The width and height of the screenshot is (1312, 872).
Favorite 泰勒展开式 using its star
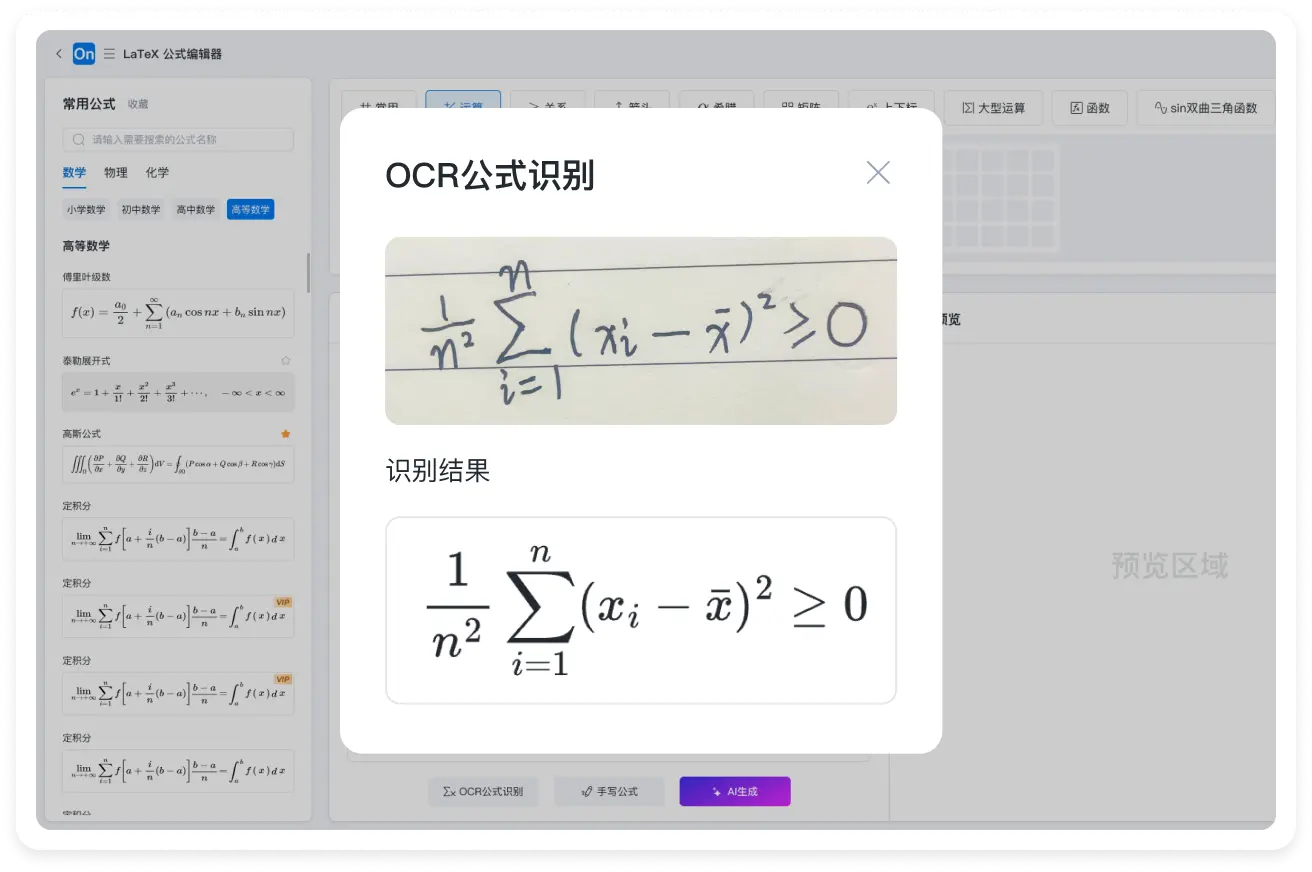tap(285, 360)
